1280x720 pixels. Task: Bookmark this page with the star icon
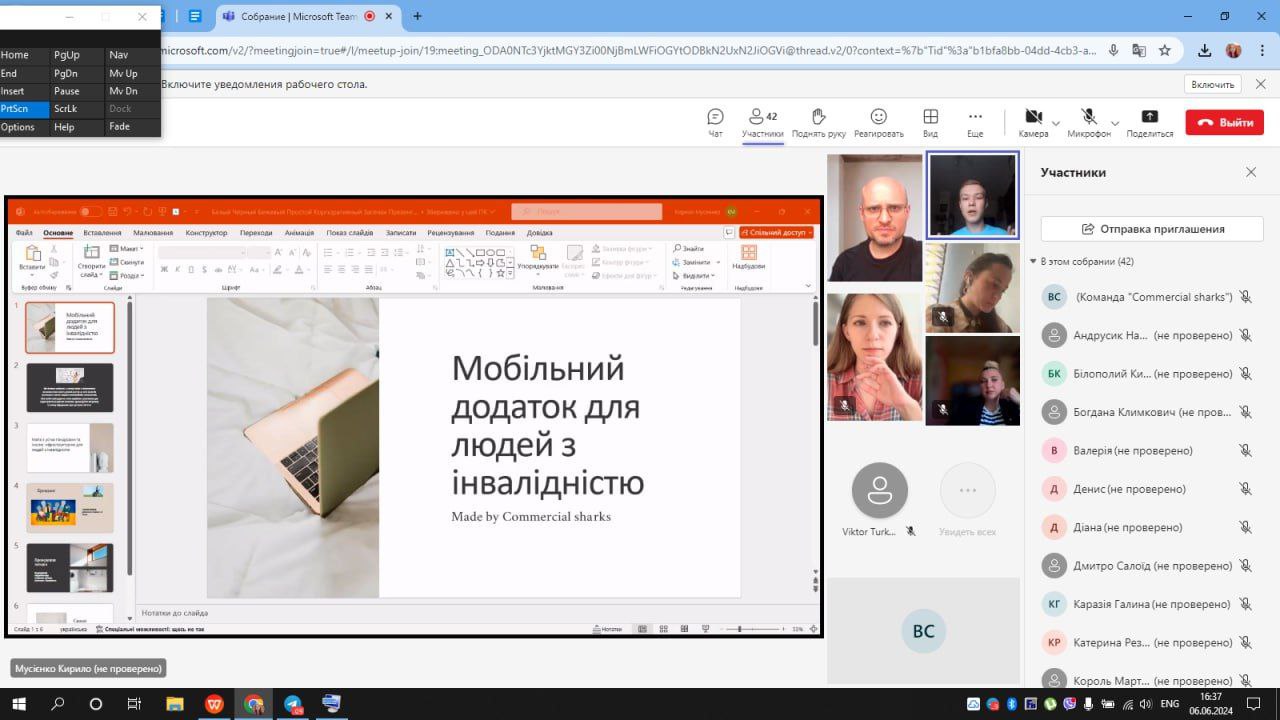(1165, 50)
